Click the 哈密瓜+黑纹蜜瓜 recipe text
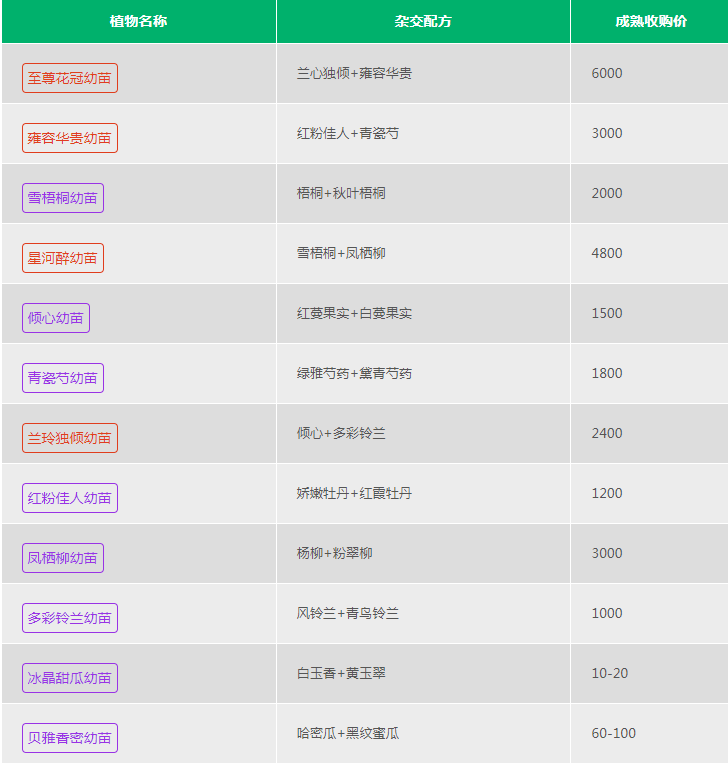 348,733
